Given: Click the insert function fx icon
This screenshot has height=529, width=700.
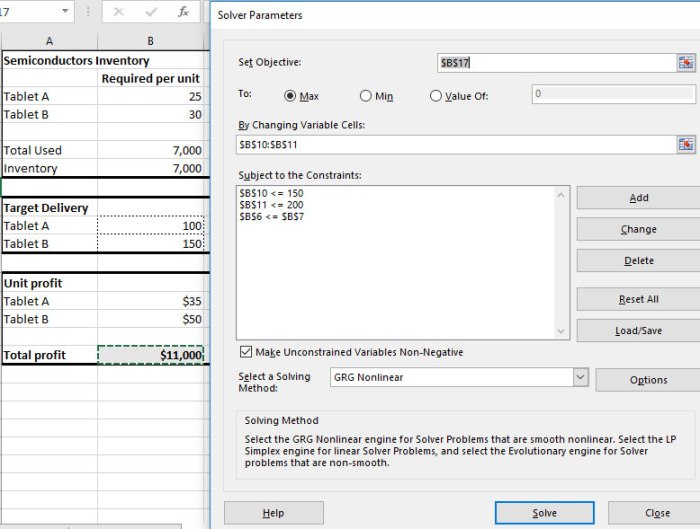Looking at the screenshot, I should pyautogui.click(x=183, y=12).
